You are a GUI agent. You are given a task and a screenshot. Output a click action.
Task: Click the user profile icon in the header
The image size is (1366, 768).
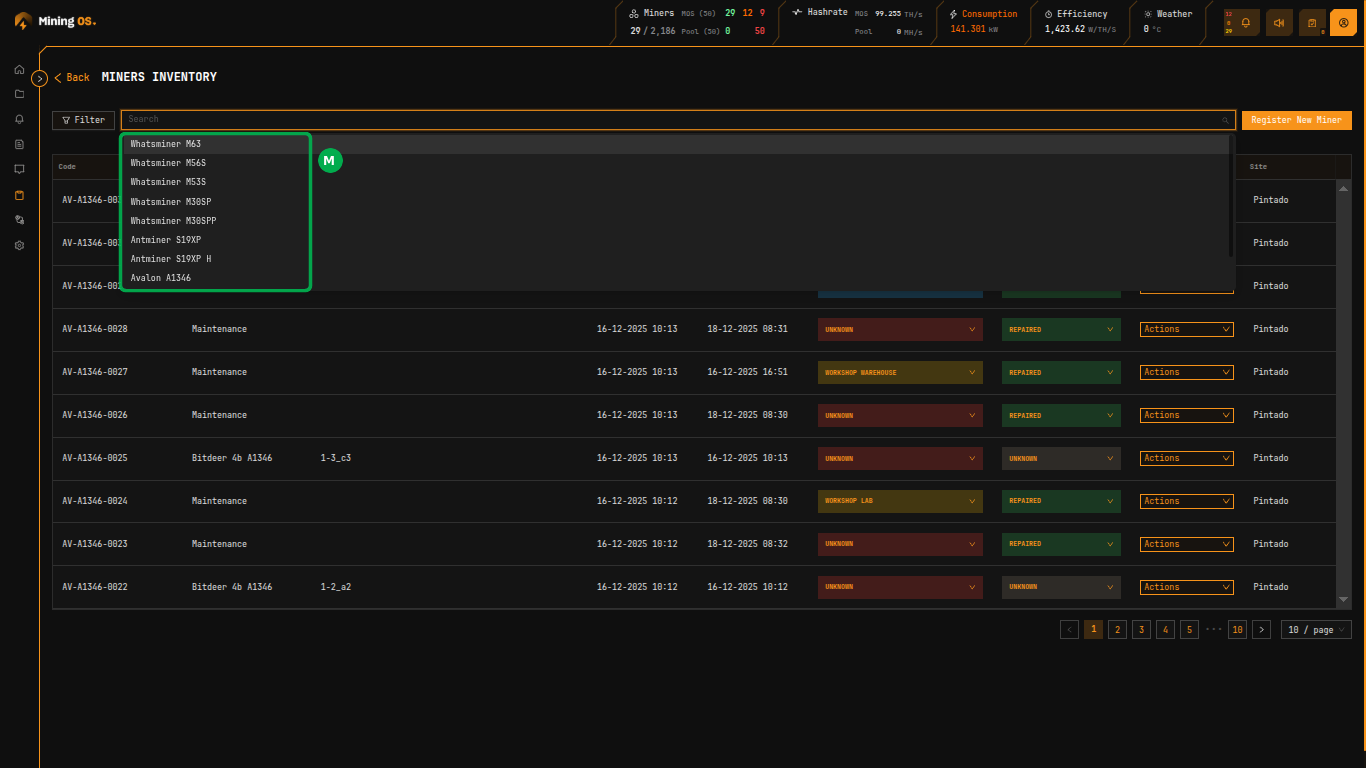click(x=1343, y=22)
